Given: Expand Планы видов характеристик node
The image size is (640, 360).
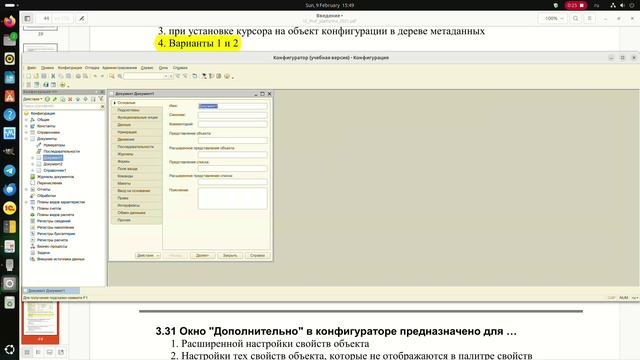Looking at the screenshot, I should pyautogui.click(x=27, y=202).
